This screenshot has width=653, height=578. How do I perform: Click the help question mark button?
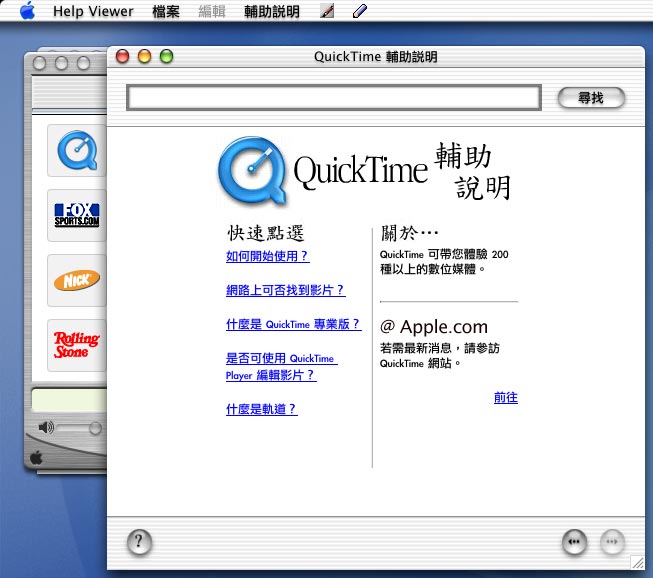(x=140, y=542)
